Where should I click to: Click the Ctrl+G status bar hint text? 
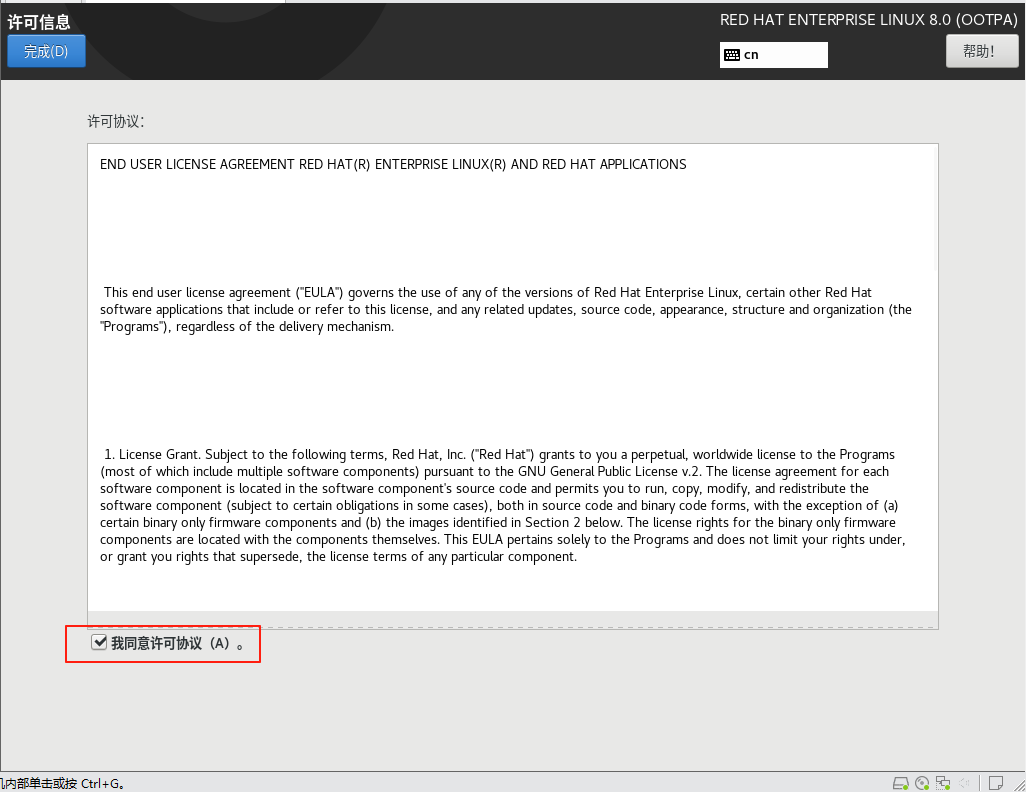[63, 783]
